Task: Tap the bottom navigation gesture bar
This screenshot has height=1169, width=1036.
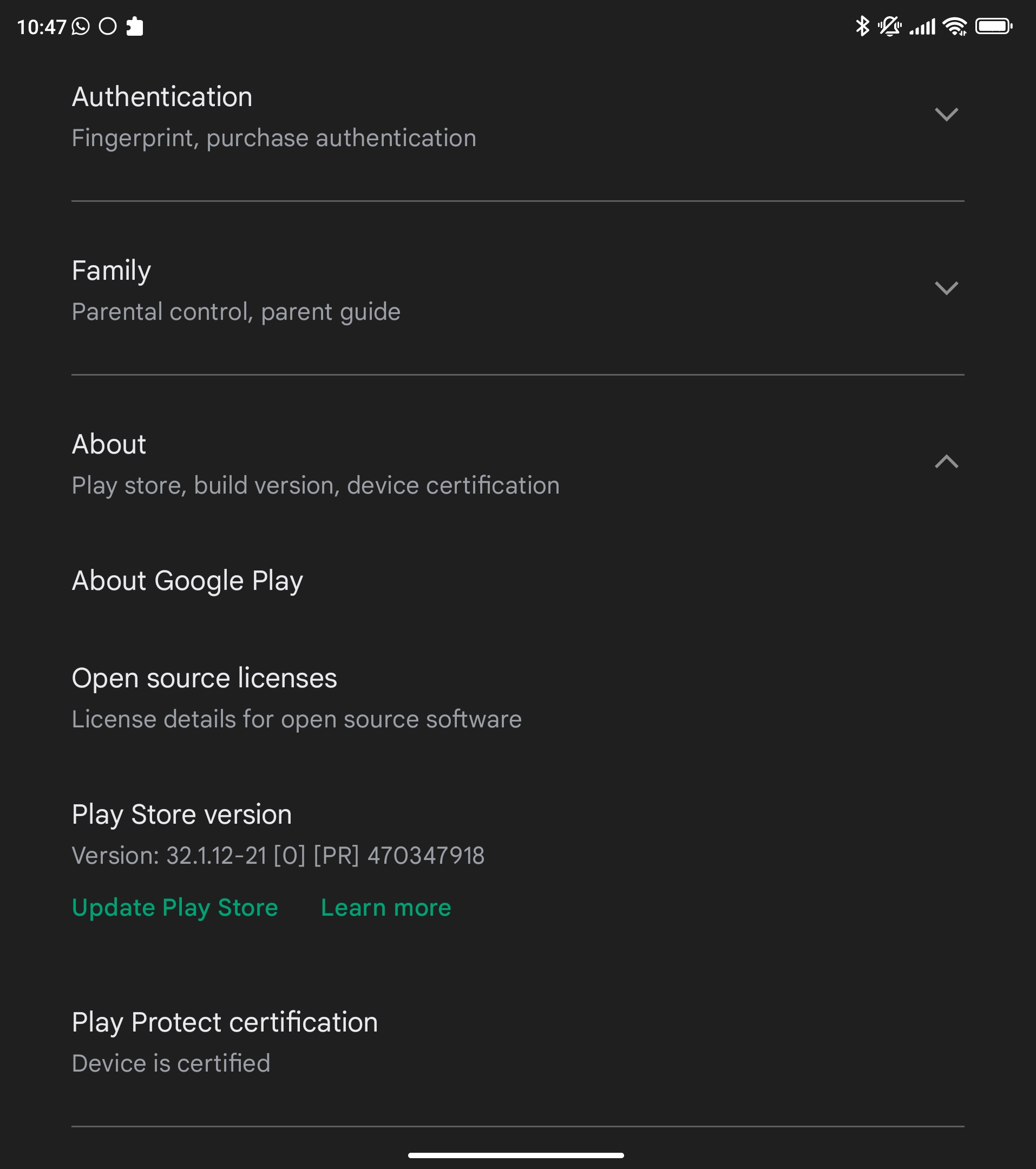Action: pyautogui.click(x=516, y=1155)
